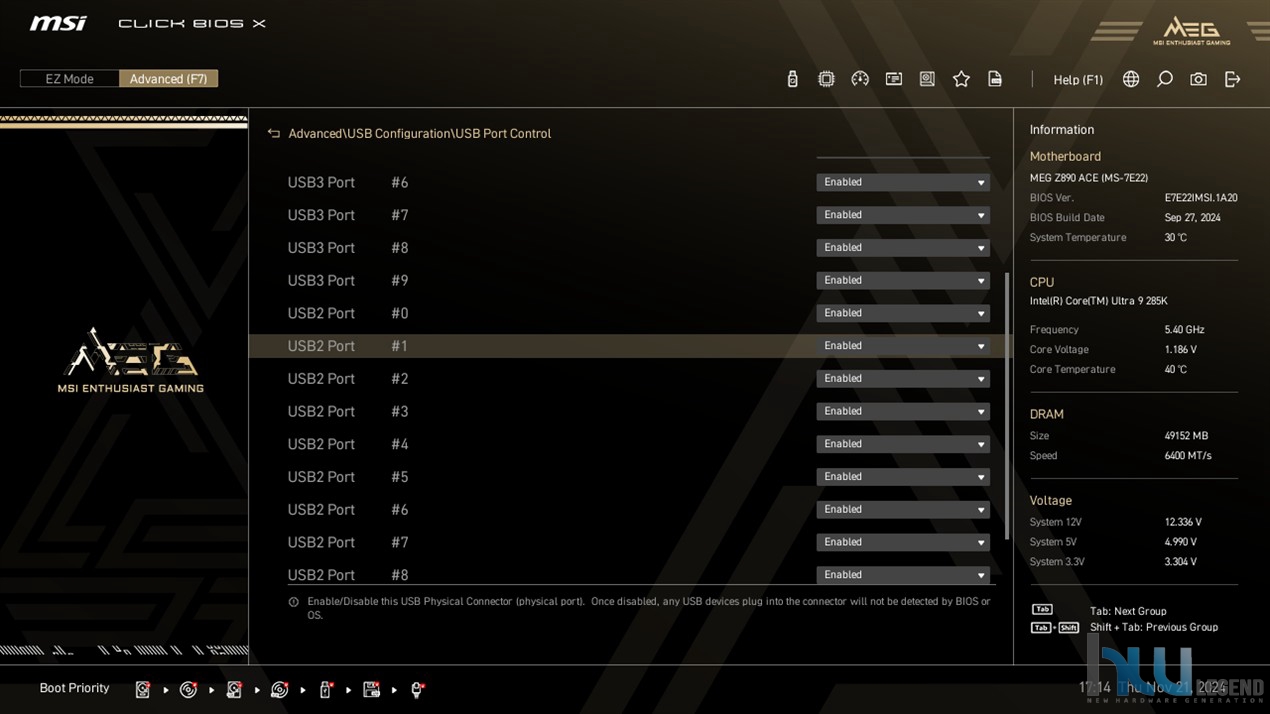Open the speedometer performance icon
The width and height of the screenshot is (1270, 714).
click(x=860, y=79)
